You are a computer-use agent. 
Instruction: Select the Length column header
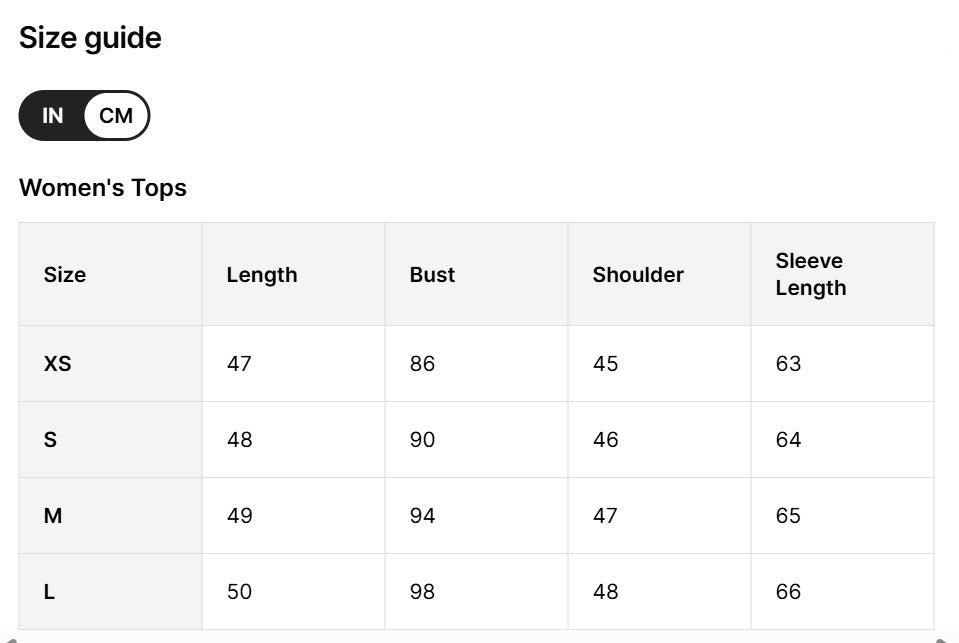262,275
